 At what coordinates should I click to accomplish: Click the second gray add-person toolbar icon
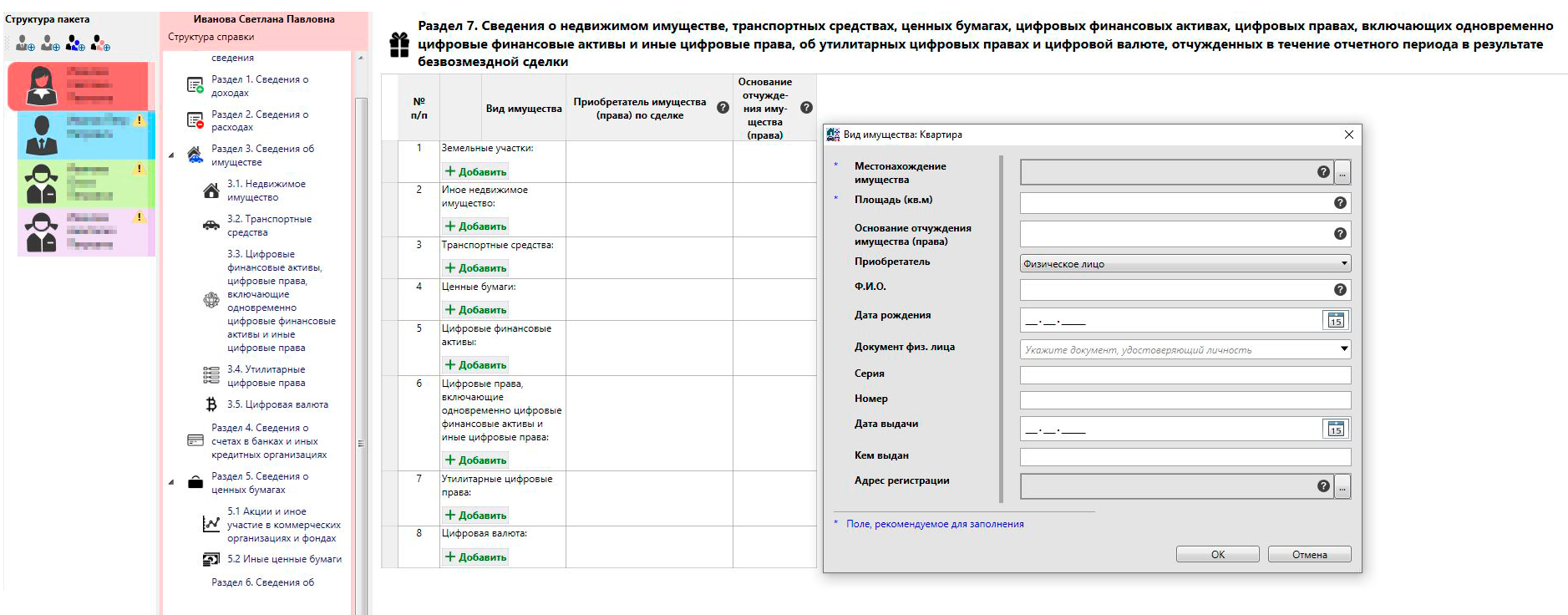pyautogui.click(x=50, y=43)
